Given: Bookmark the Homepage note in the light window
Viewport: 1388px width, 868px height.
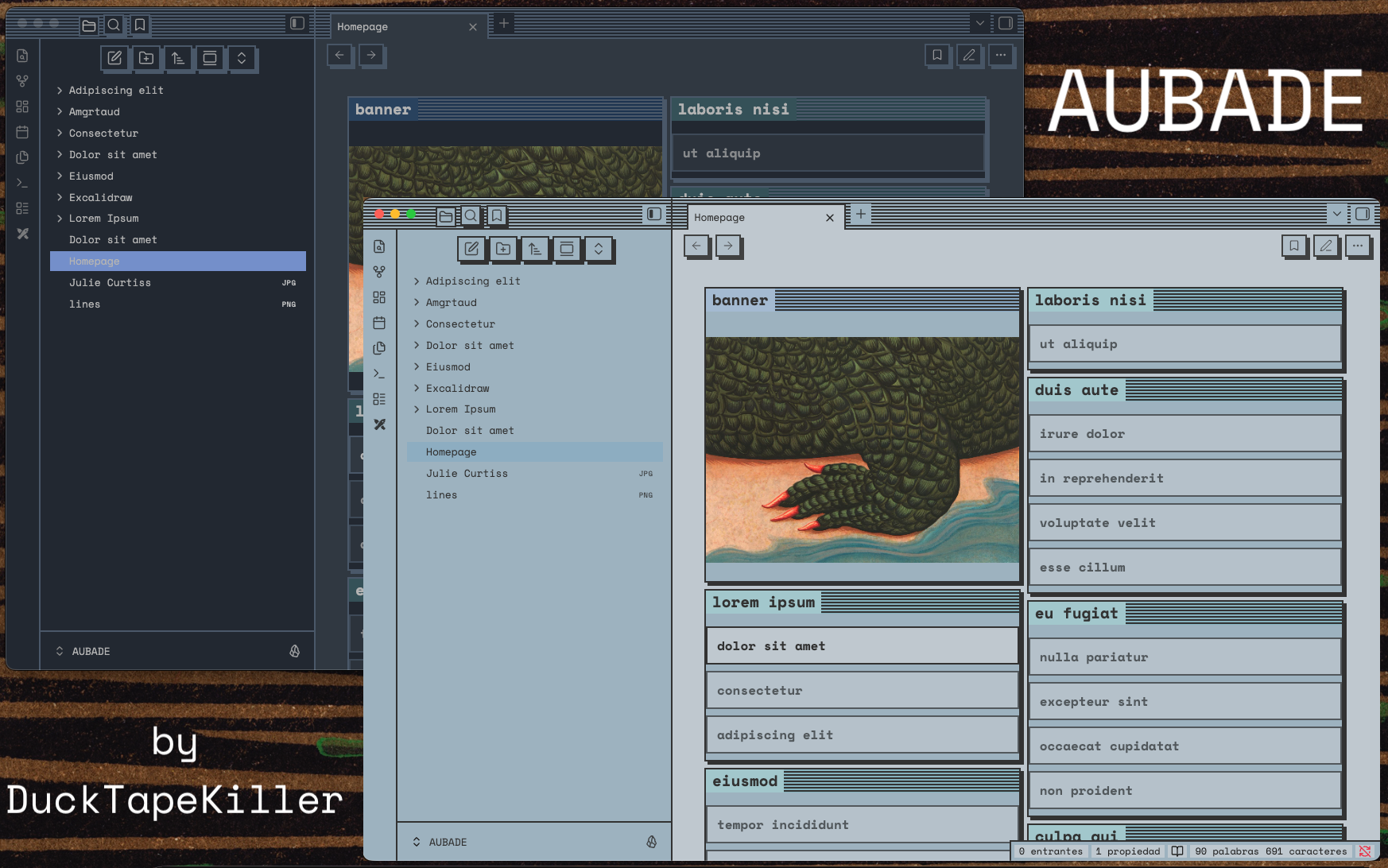Looking at the screenshot, I should point(1294,246).
